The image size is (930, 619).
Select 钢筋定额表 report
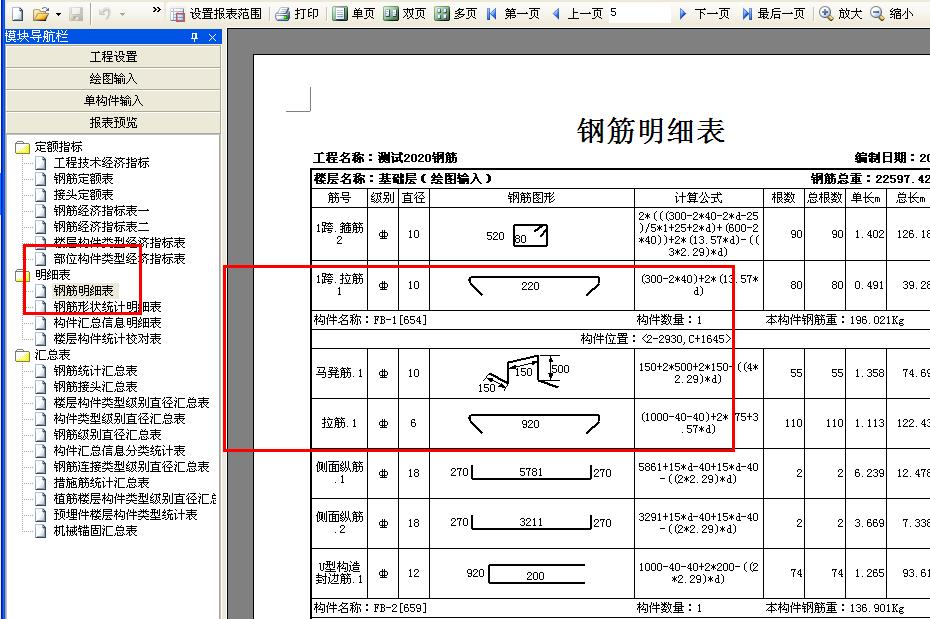83,178
